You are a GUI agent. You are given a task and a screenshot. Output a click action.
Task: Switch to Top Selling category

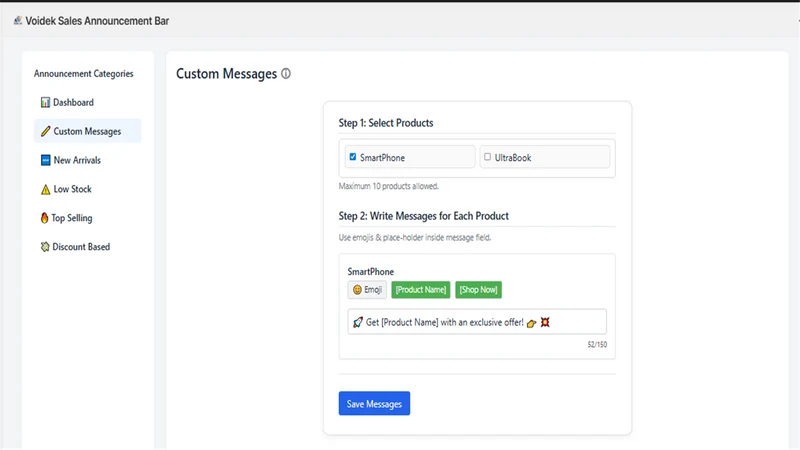point(87,218)
